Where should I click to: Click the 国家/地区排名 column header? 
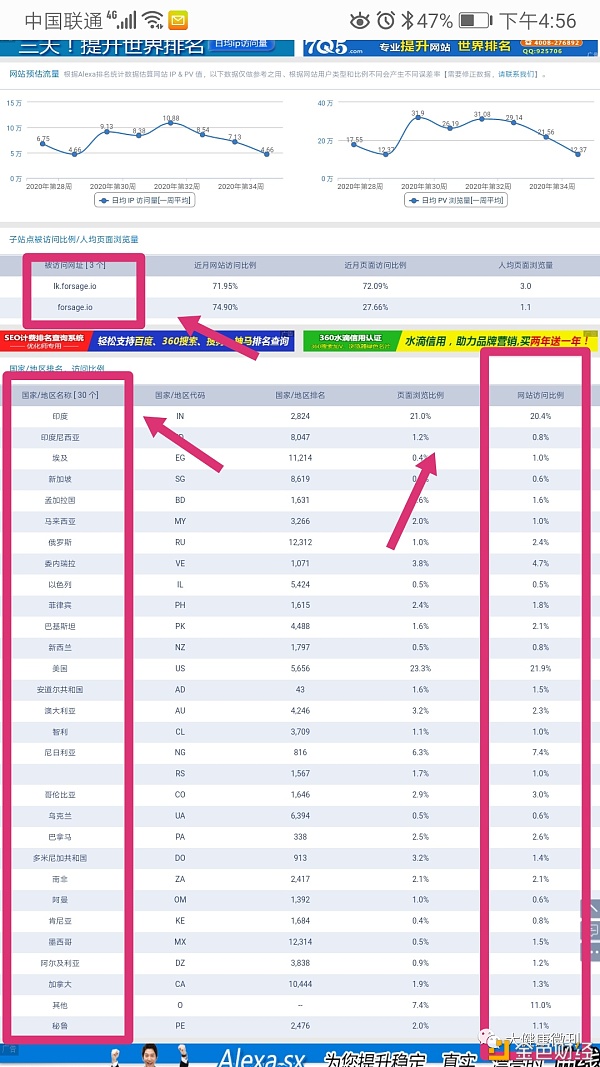[300, 395]
